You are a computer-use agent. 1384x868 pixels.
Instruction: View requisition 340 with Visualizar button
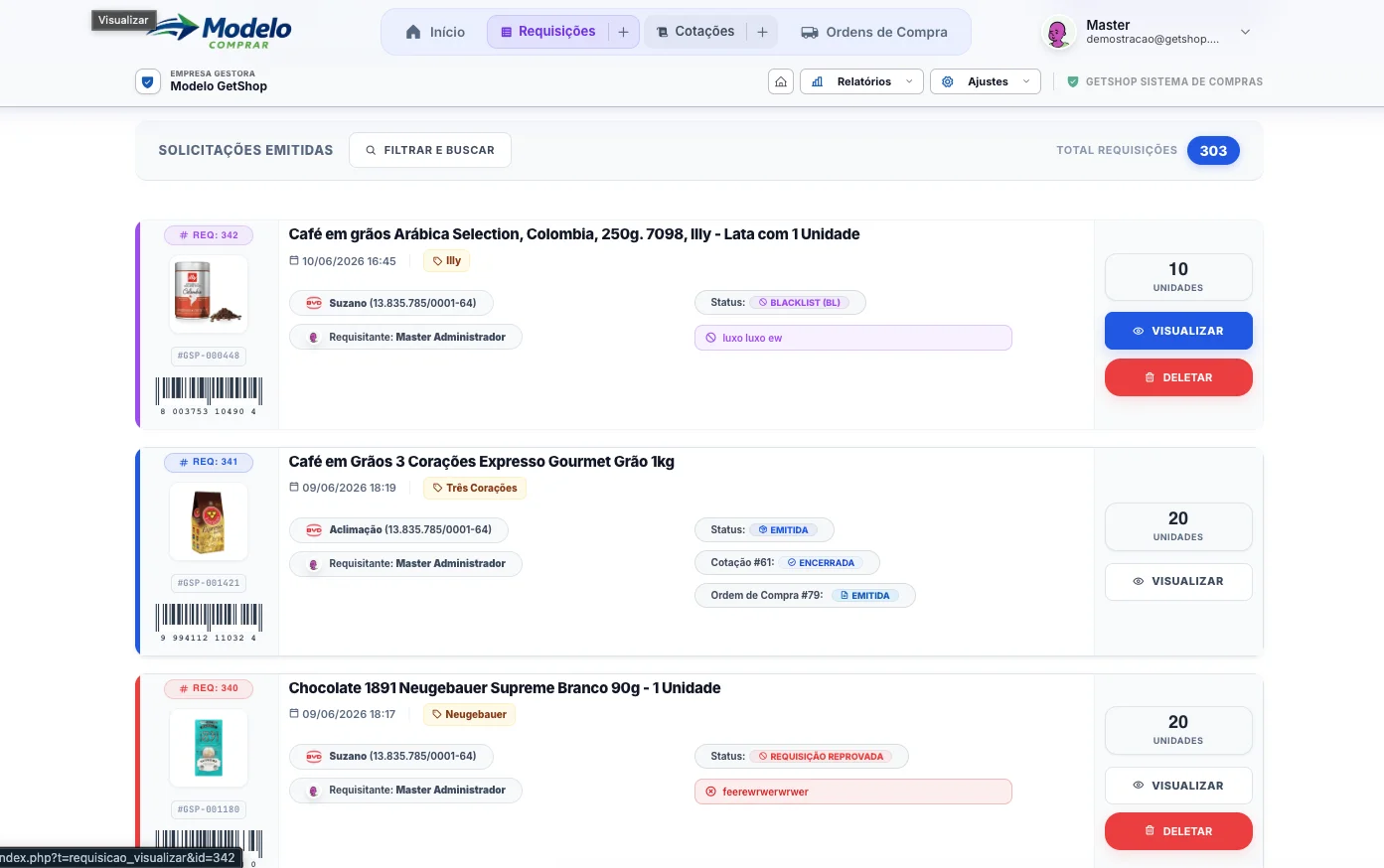click(1178, 786)
